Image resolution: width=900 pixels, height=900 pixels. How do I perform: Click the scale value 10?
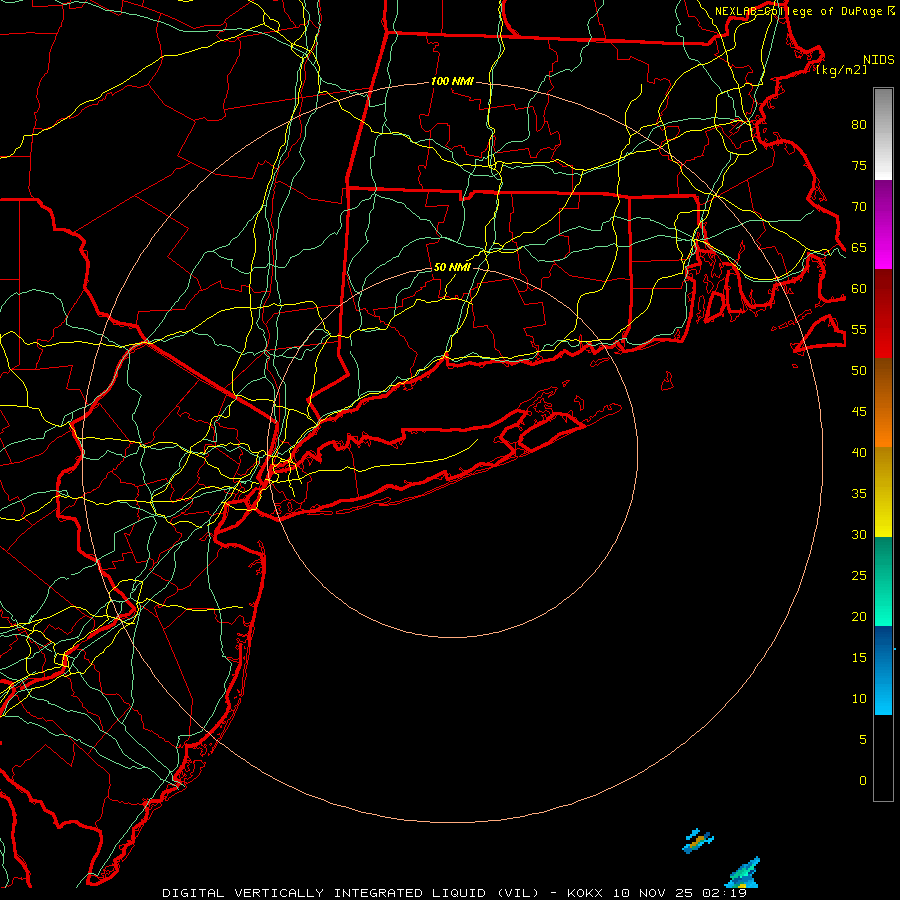[859, 699]
